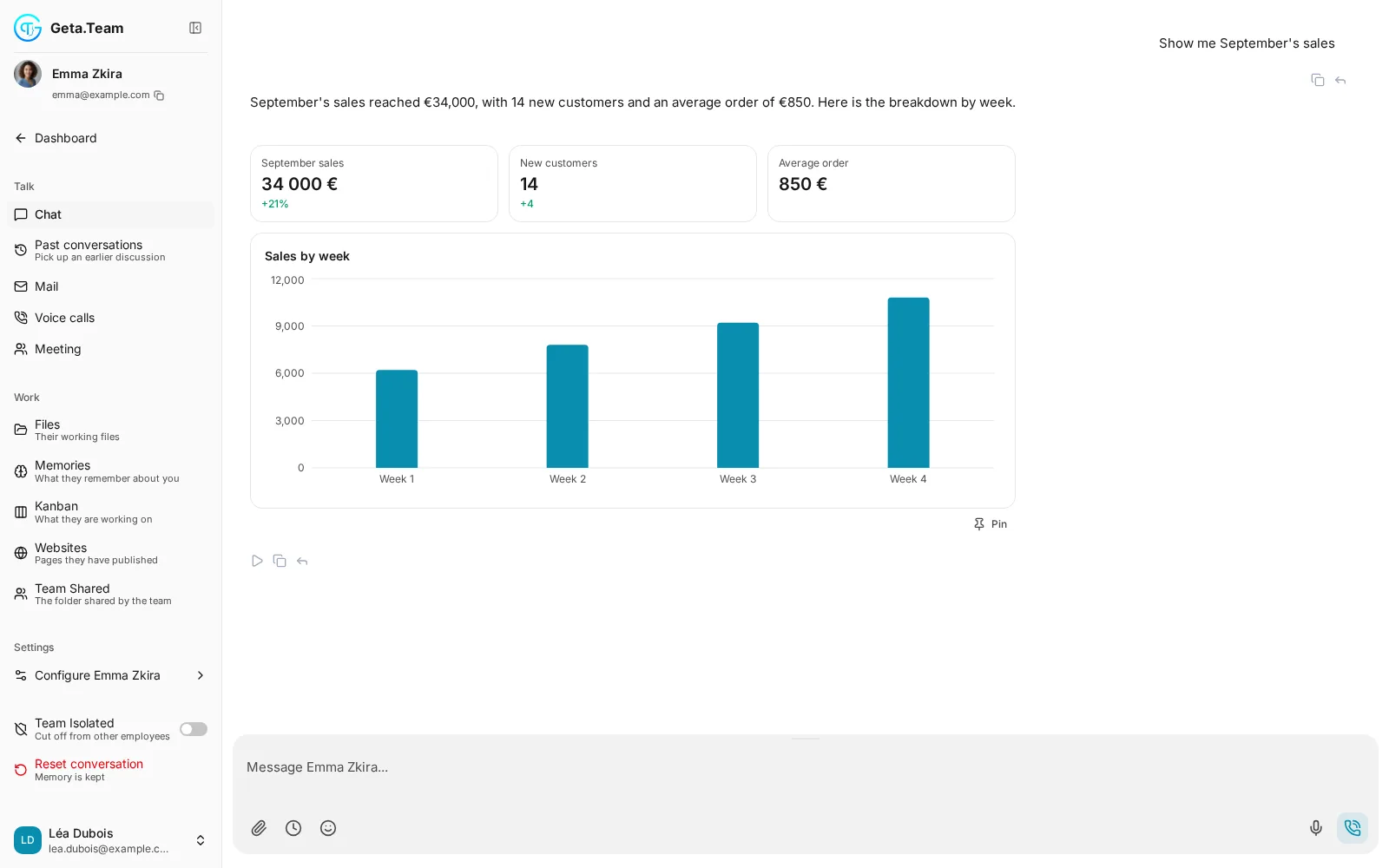The image size is (1389, 868).
Task: Click the LD user avatar badge
Action: point(28,840)
